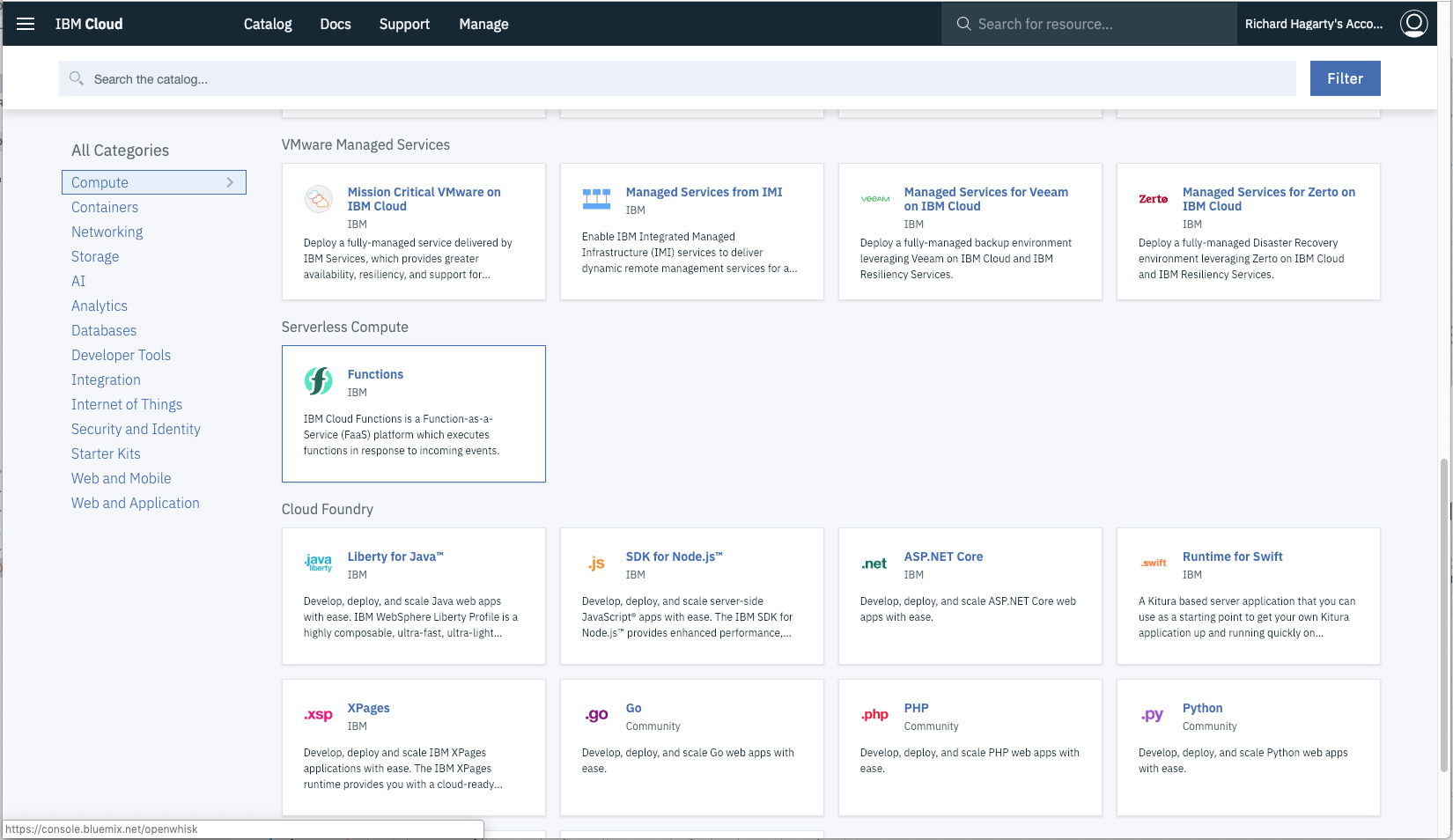The height and width of the screenshot is (840, 1453).
Task: Click the user profile avatar icon
Action: click(1413, 24)
